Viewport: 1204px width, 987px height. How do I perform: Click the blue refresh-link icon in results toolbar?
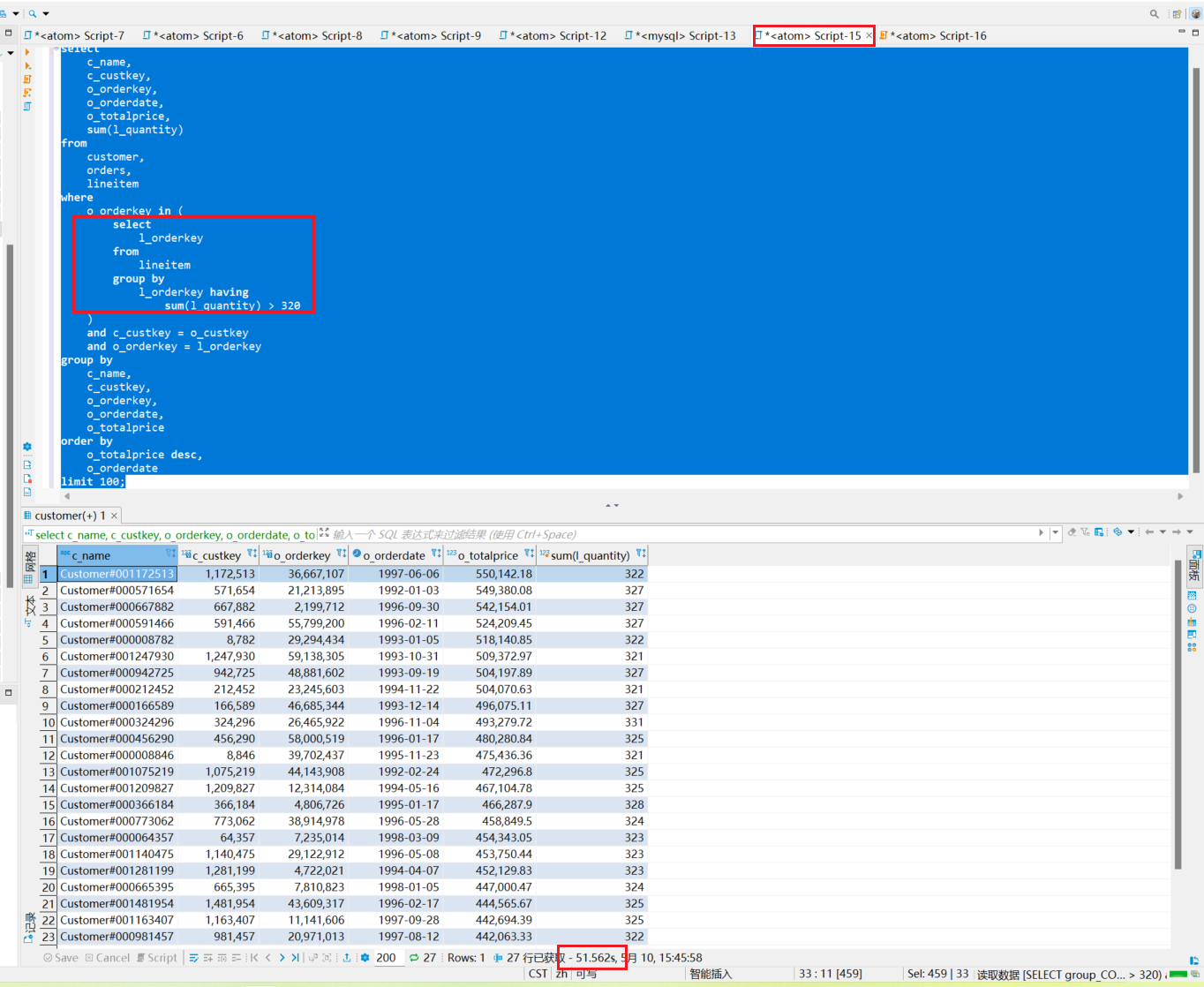point(1117,532)
